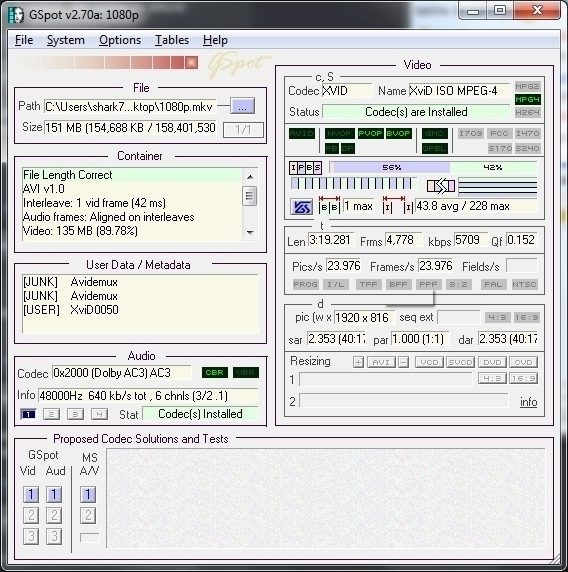Click the VGS graph icon button

coord(301,207)
